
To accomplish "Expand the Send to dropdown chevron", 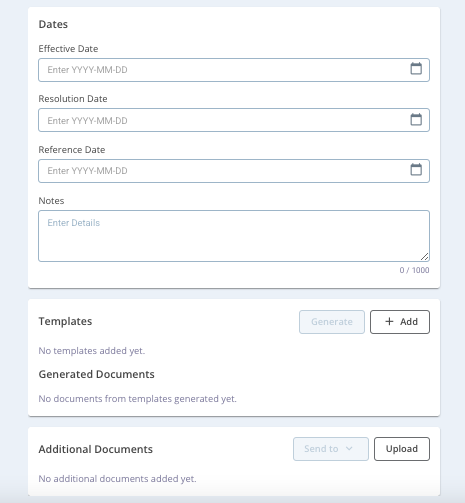I will [349, 449].
